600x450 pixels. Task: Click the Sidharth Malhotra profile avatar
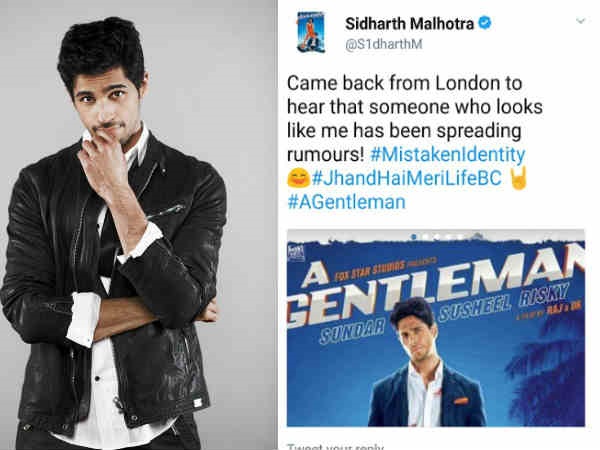click(x=311, y=32)
